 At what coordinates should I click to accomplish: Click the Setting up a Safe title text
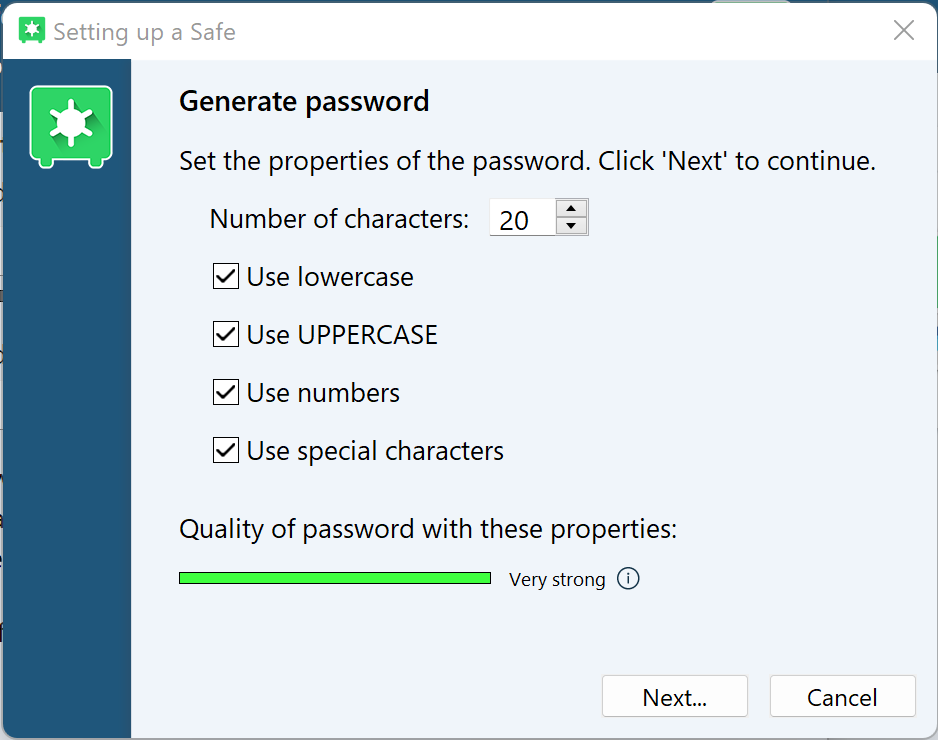144,31
